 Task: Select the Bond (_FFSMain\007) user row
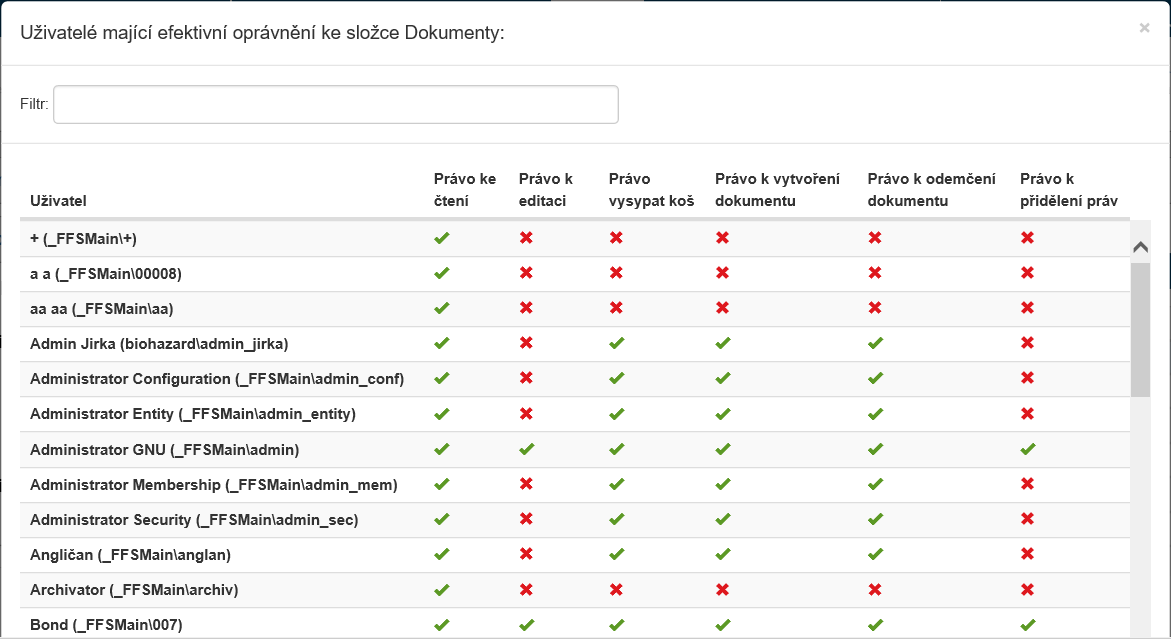(106, 625)
